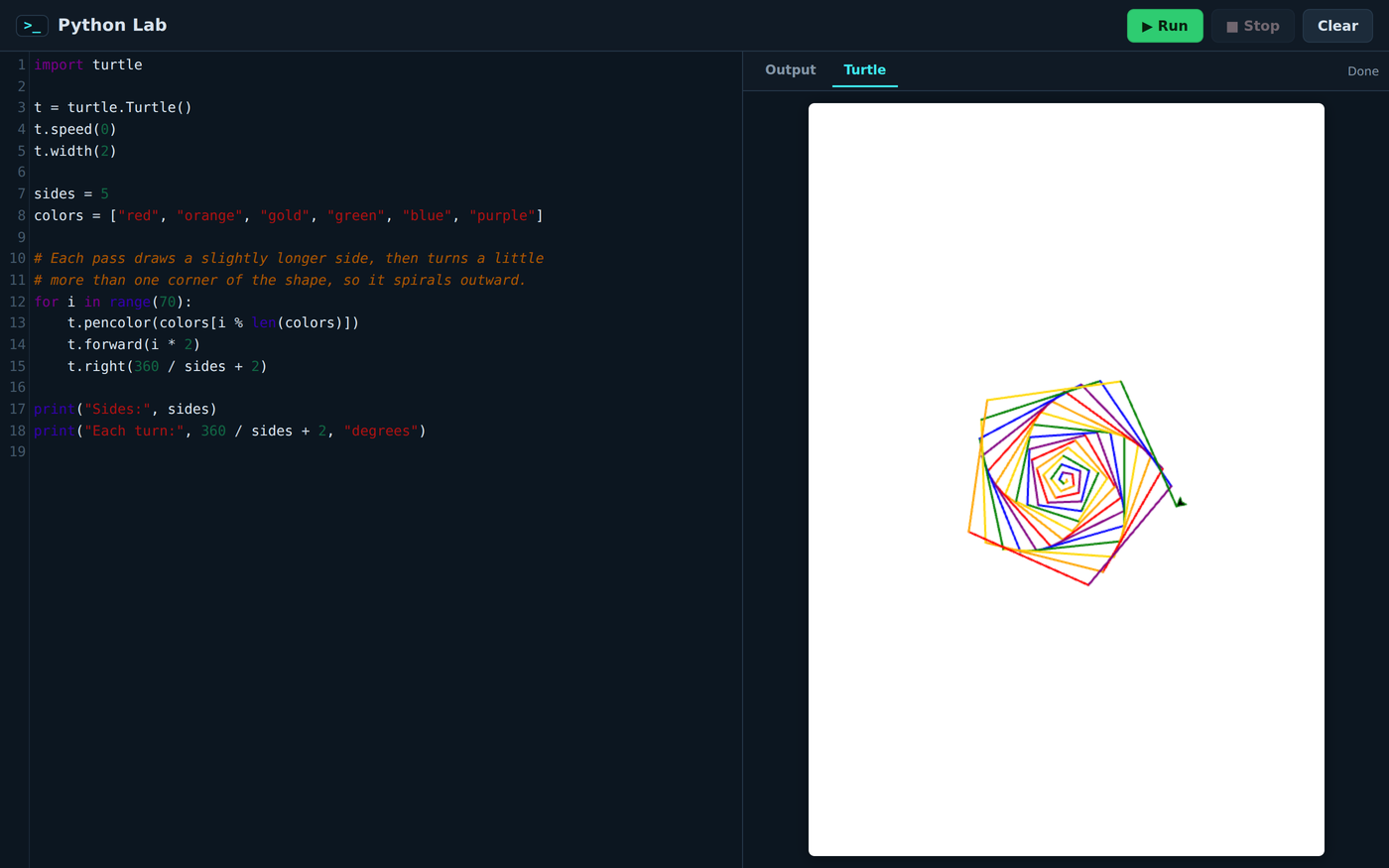1389x868 pixels.
Task: Click the print "Sides:" line
Action: 125,409
